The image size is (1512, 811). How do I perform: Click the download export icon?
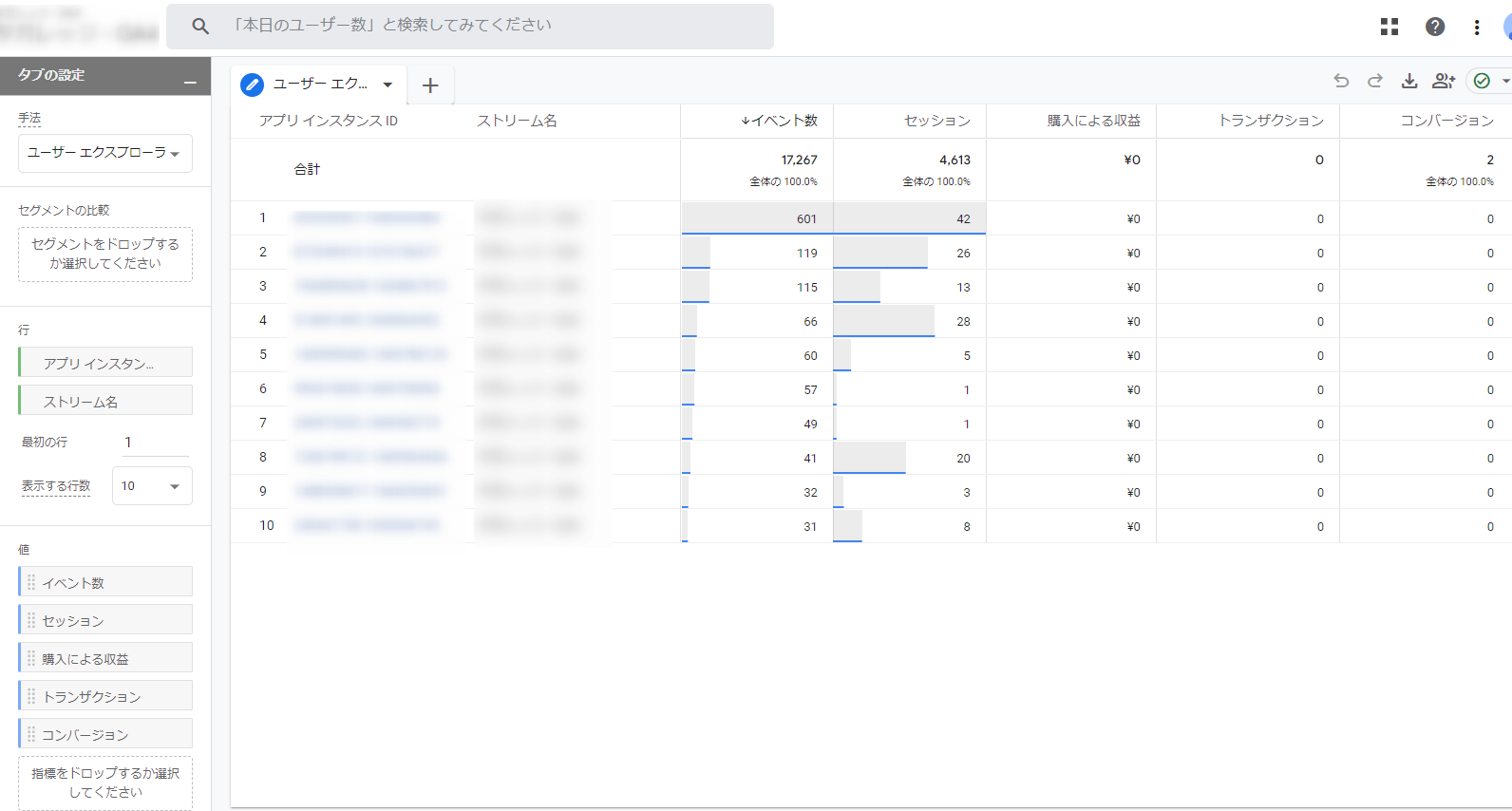tap(1409, 81)
